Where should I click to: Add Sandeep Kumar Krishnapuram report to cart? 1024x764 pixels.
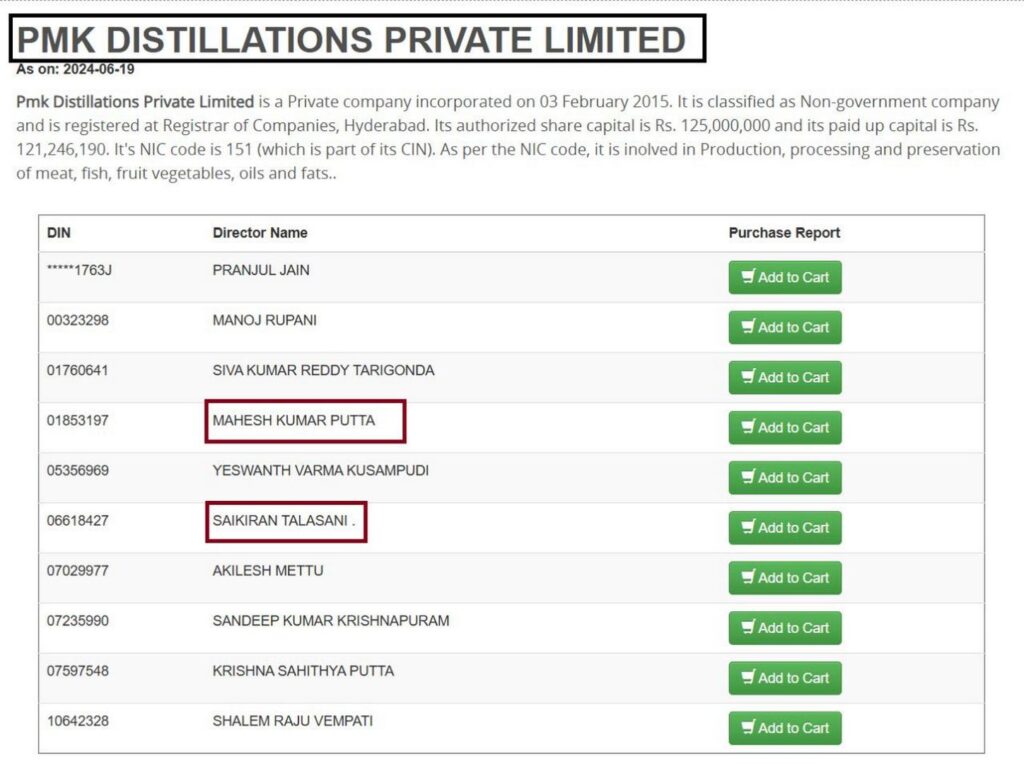click(785, 628)
